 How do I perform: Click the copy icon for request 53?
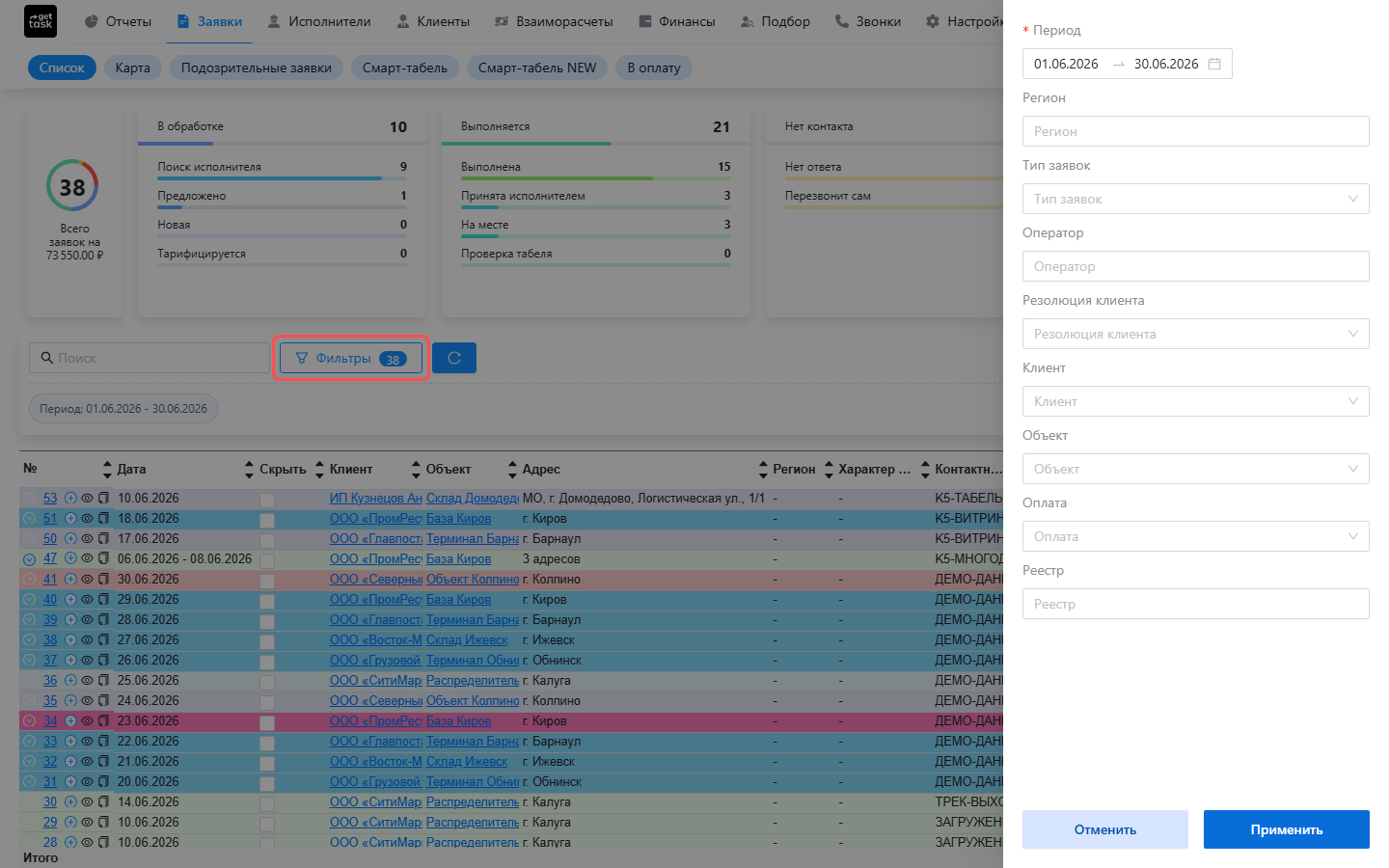(x=103, y=499)
